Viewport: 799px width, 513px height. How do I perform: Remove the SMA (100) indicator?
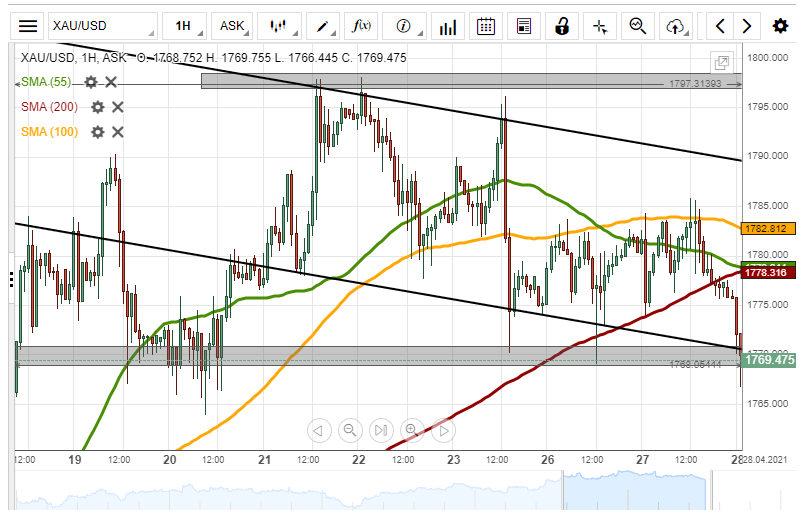click(118, 132)
